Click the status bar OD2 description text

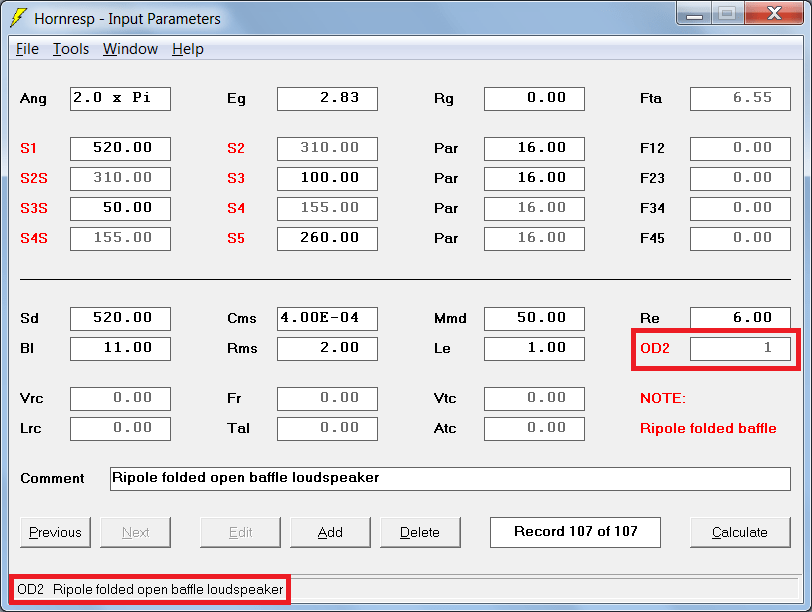point(150,589)
